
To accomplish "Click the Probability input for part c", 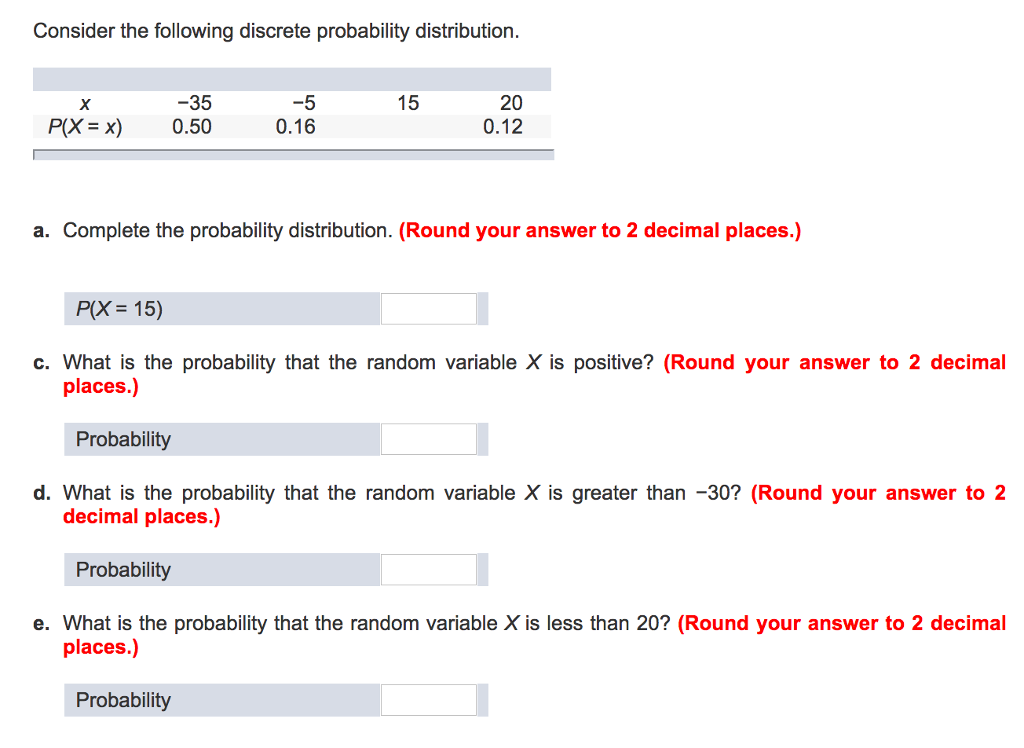I will (428, 438).
